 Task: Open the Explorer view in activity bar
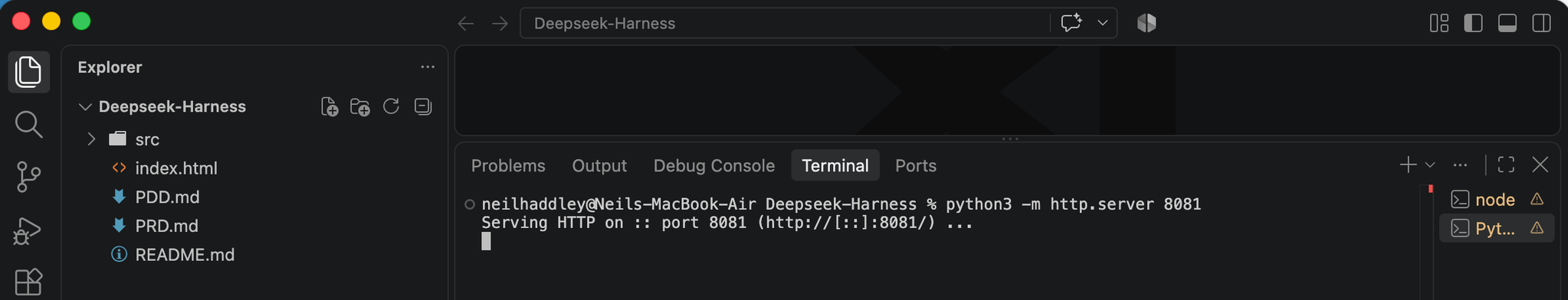pyautogui.click(x=28, y=71)
